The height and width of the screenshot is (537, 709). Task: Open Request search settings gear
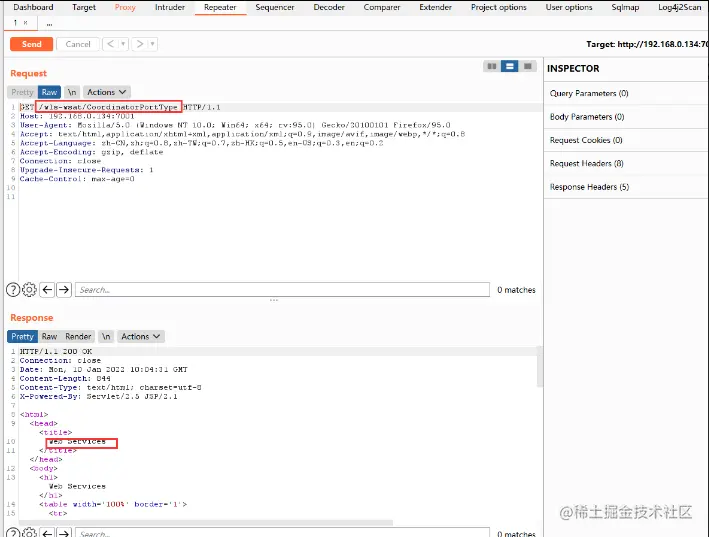coord(29,289)
